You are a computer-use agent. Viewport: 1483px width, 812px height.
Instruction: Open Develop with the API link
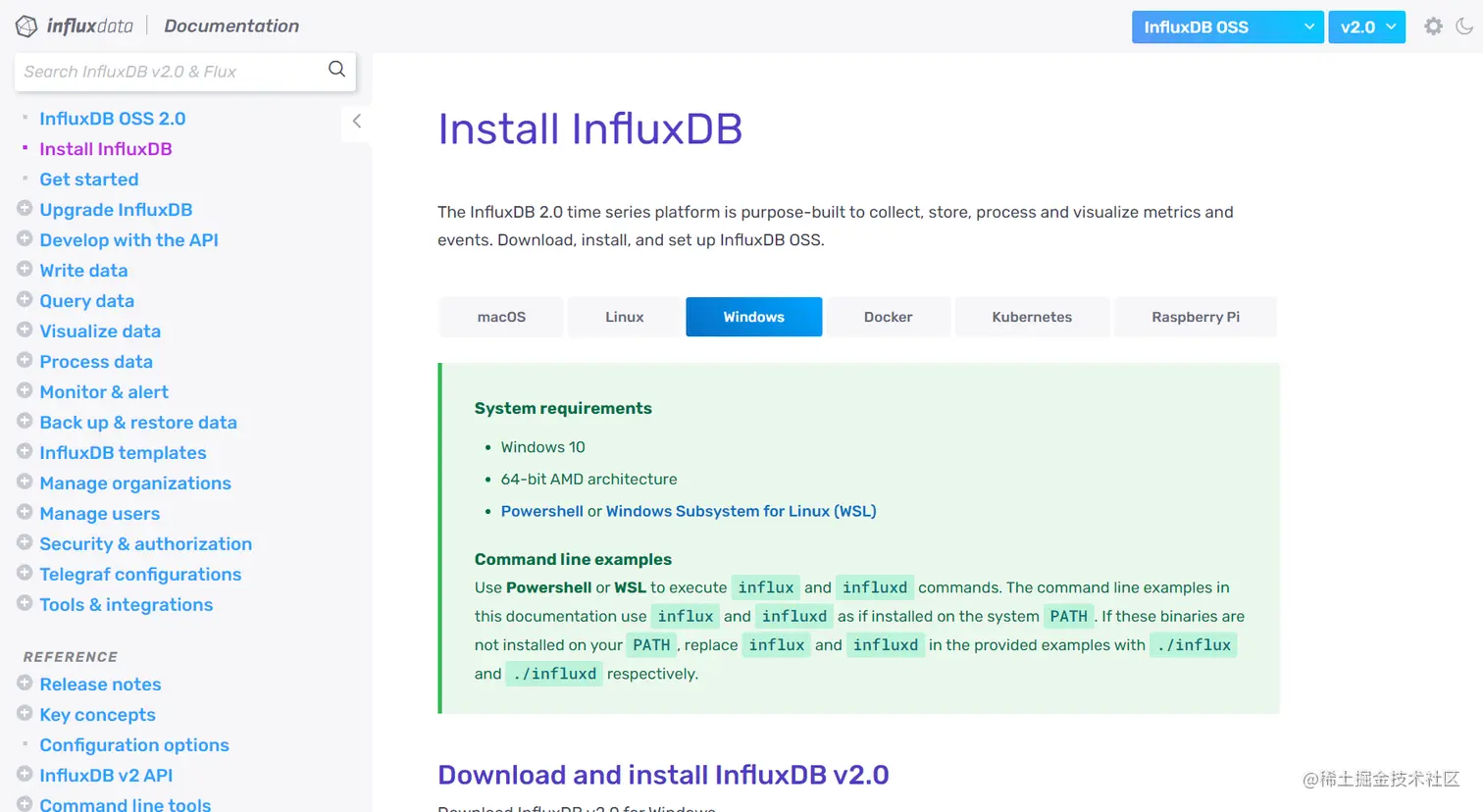pos(128,240)
